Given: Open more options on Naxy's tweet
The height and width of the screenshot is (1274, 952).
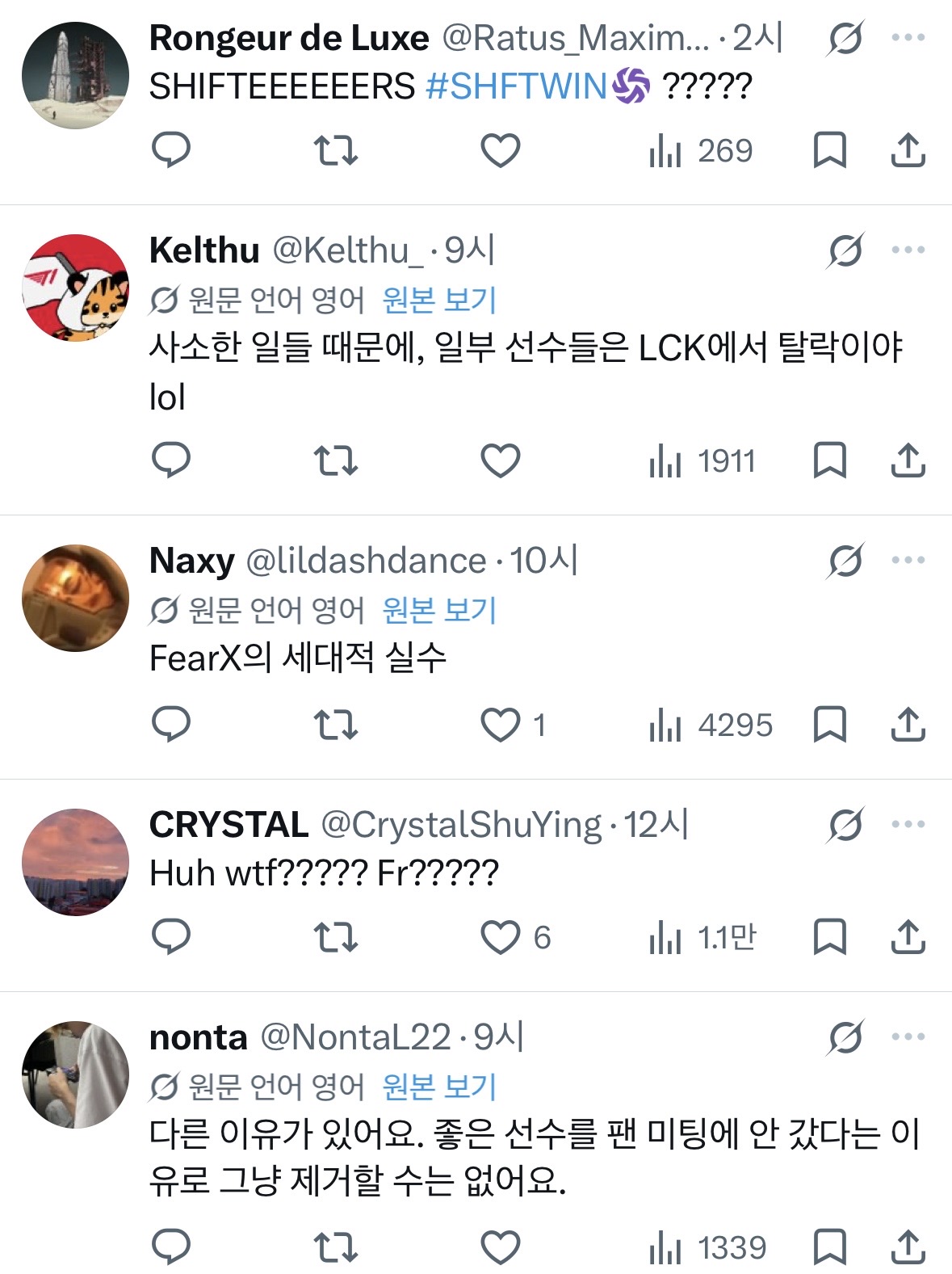Looking at the screenshot, I should 908,560.
